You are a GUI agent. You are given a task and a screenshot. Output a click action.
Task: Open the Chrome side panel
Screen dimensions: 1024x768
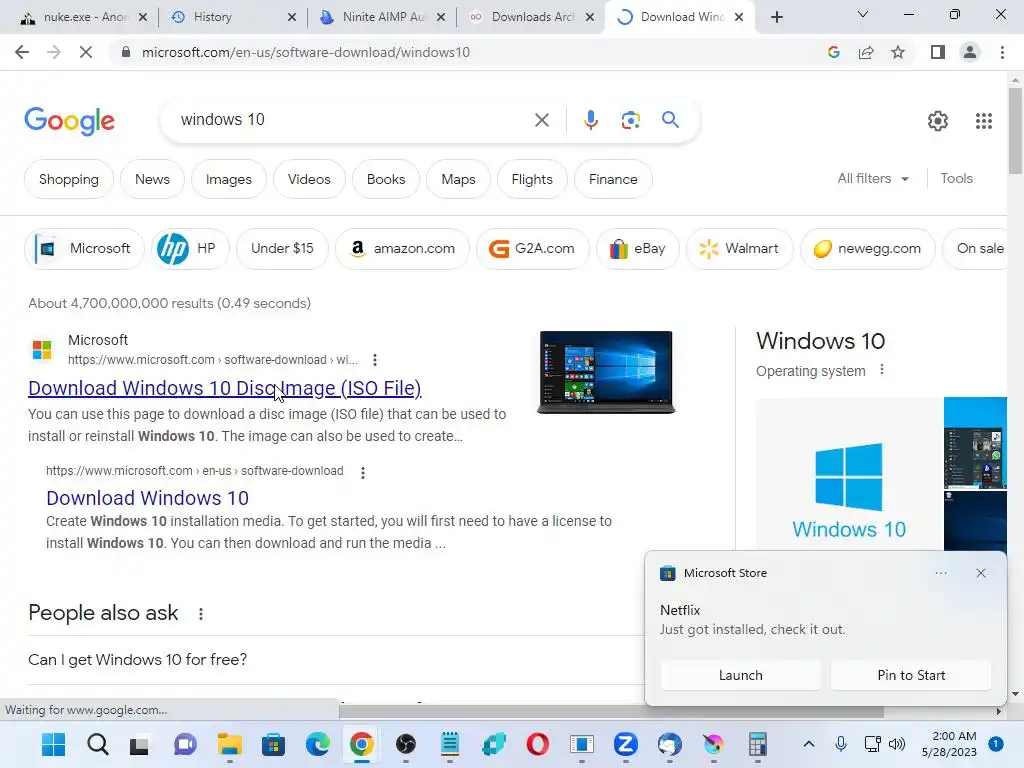(x=938, y=52)
